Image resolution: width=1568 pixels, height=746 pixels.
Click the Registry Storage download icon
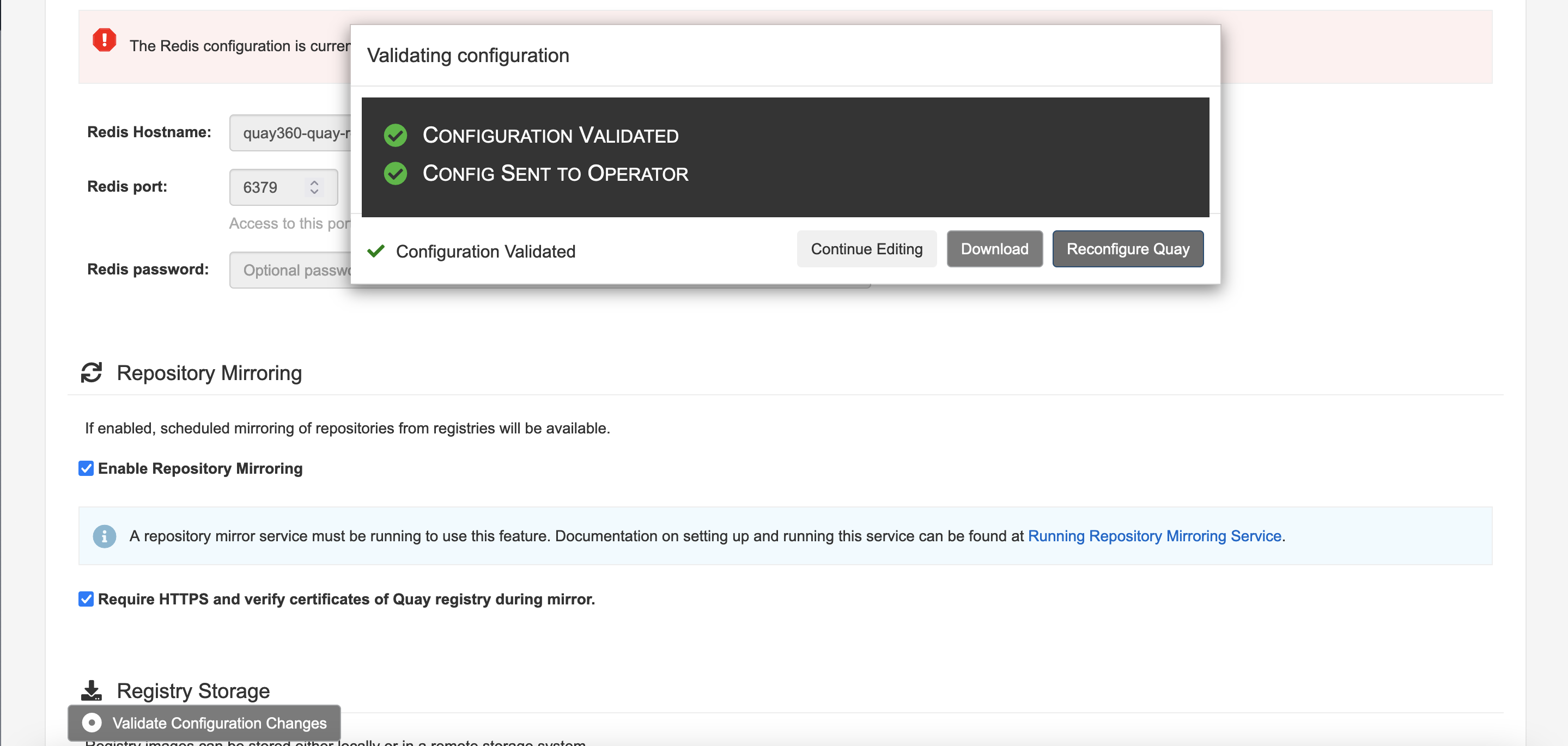(92, 690)
